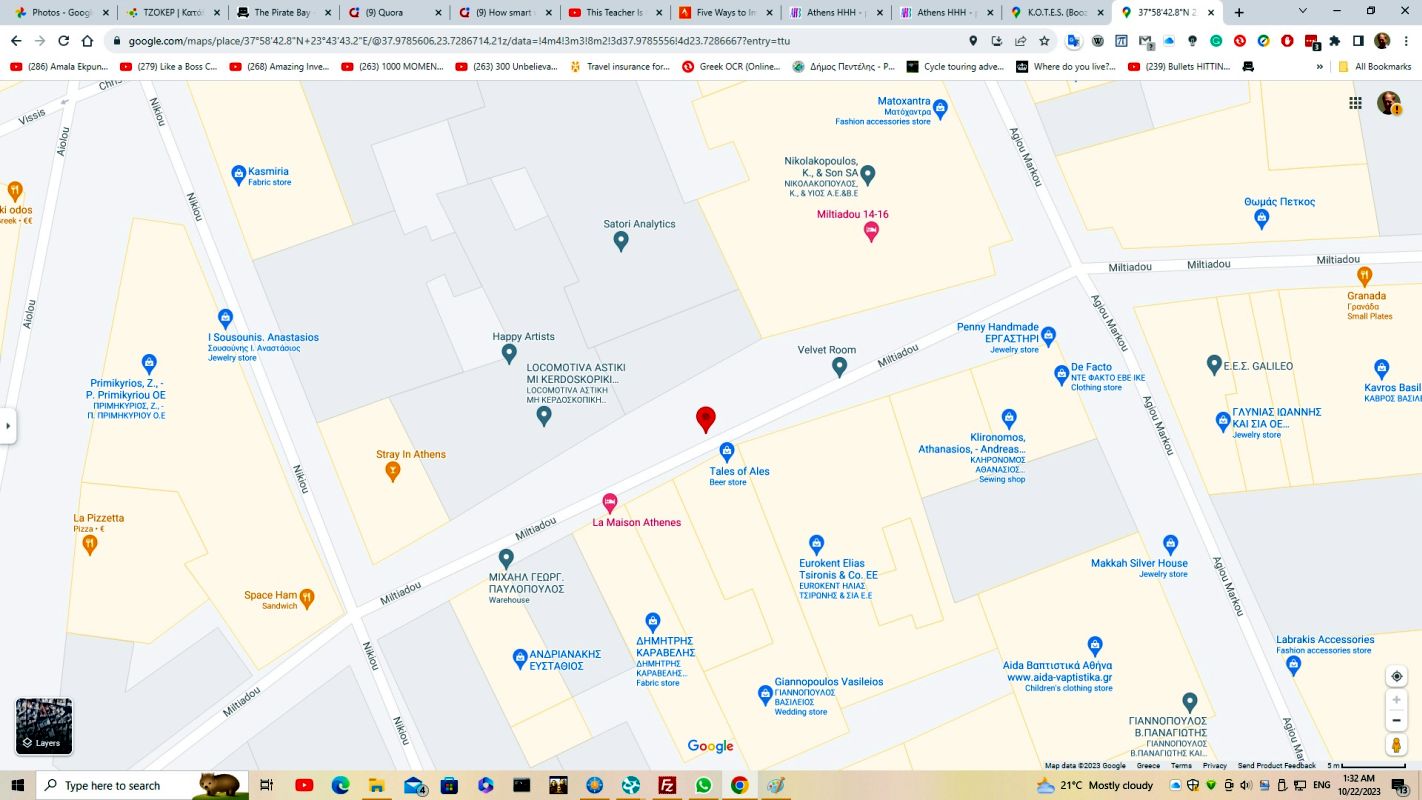Click the Kasmiria fabric store pin

click(238, 175)
